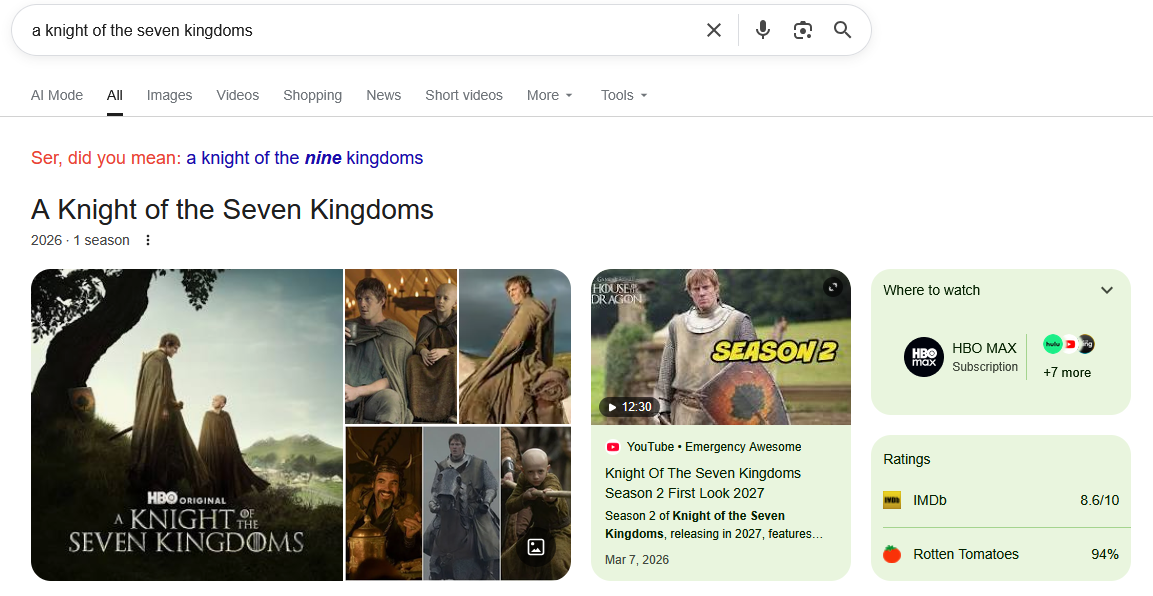Follow the 'a knight of the nine kingdoms' suggestion
Viewport: 1153px width, 596px height.
[304, 158]
